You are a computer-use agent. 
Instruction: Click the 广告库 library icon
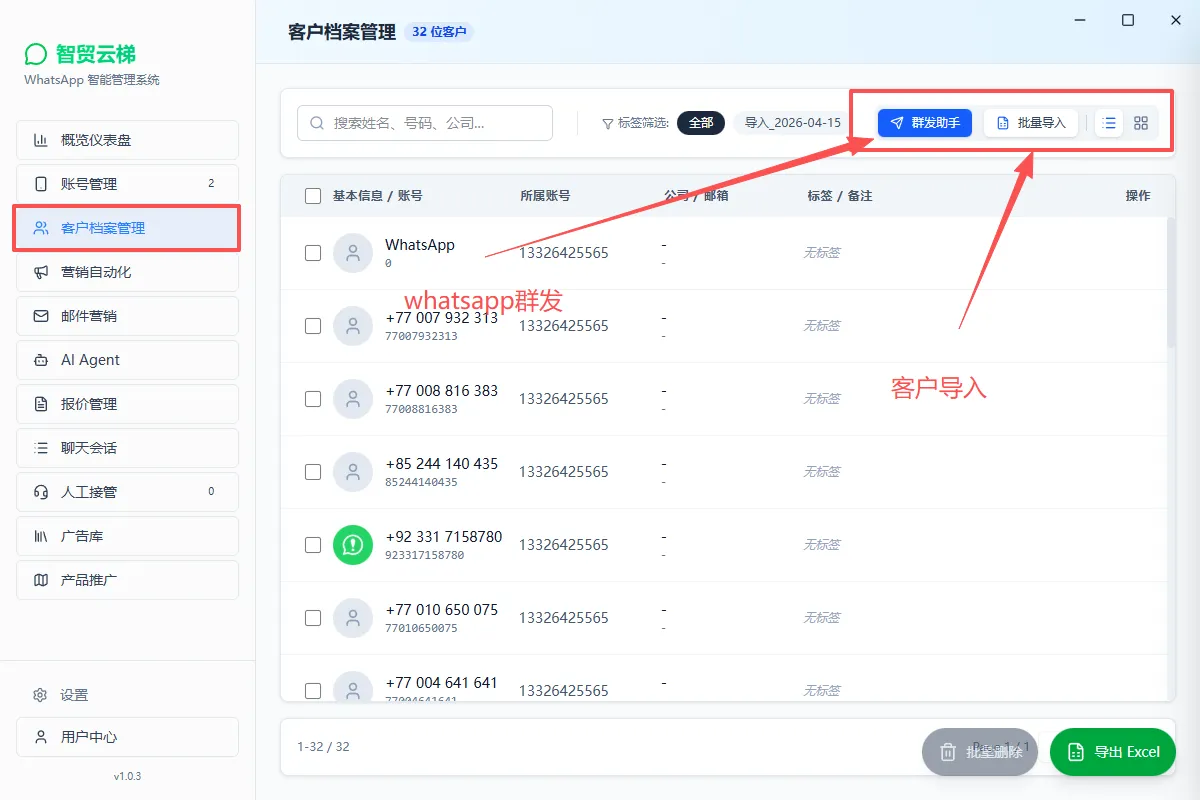(41, 536)
